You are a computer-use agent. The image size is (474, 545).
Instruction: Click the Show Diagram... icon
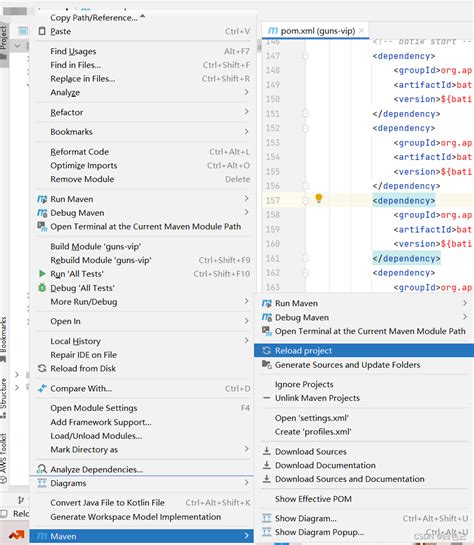coord(267,518)
